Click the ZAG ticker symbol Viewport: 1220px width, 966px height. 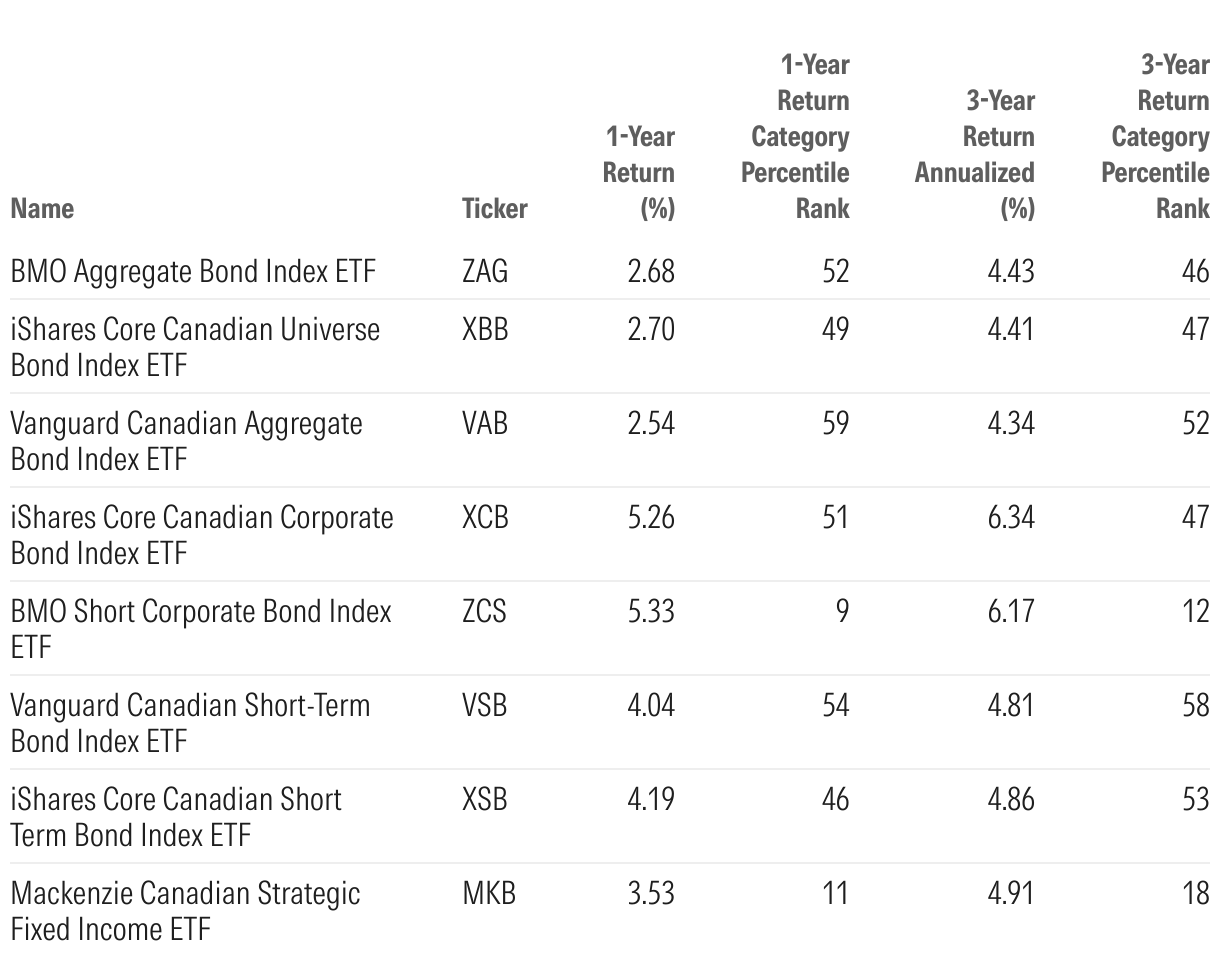[485, 271]
